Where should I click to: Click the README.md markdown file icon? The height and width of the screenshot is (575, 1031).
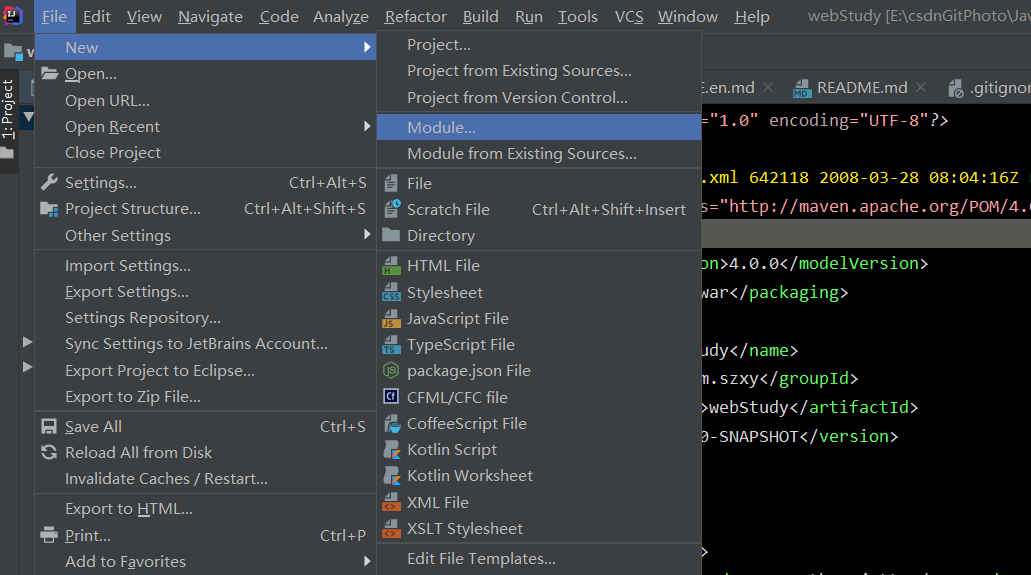(x=802, y=88)
